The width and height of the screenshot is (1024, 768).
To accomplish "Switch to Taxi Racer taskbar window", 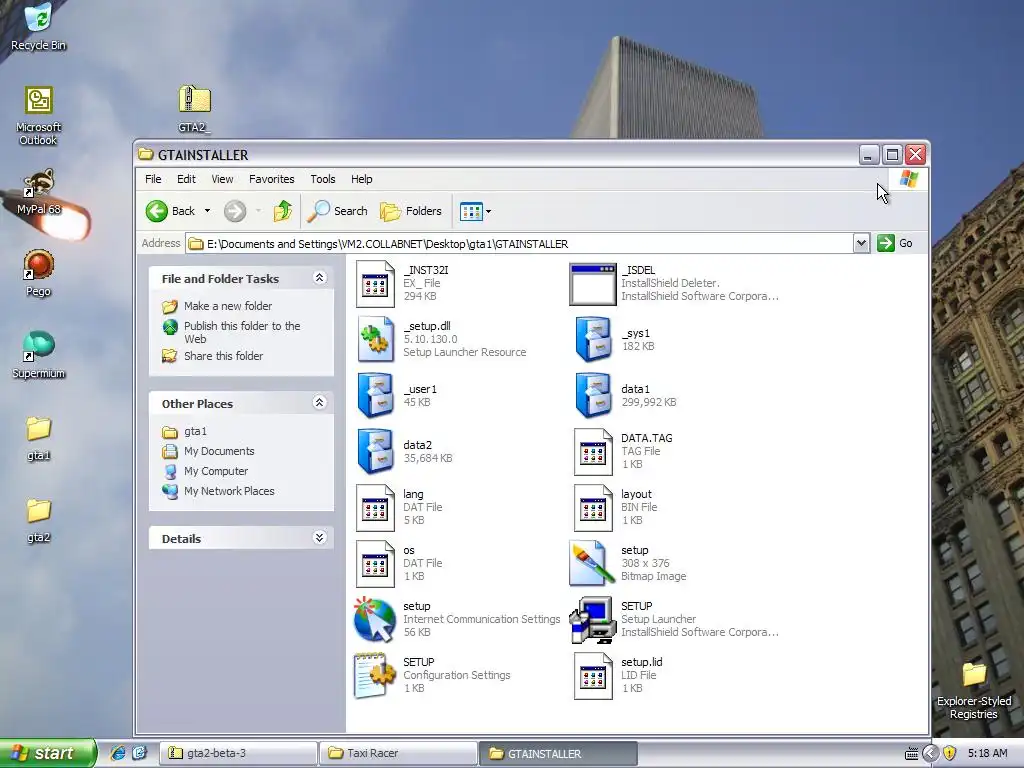I will 397,753.
